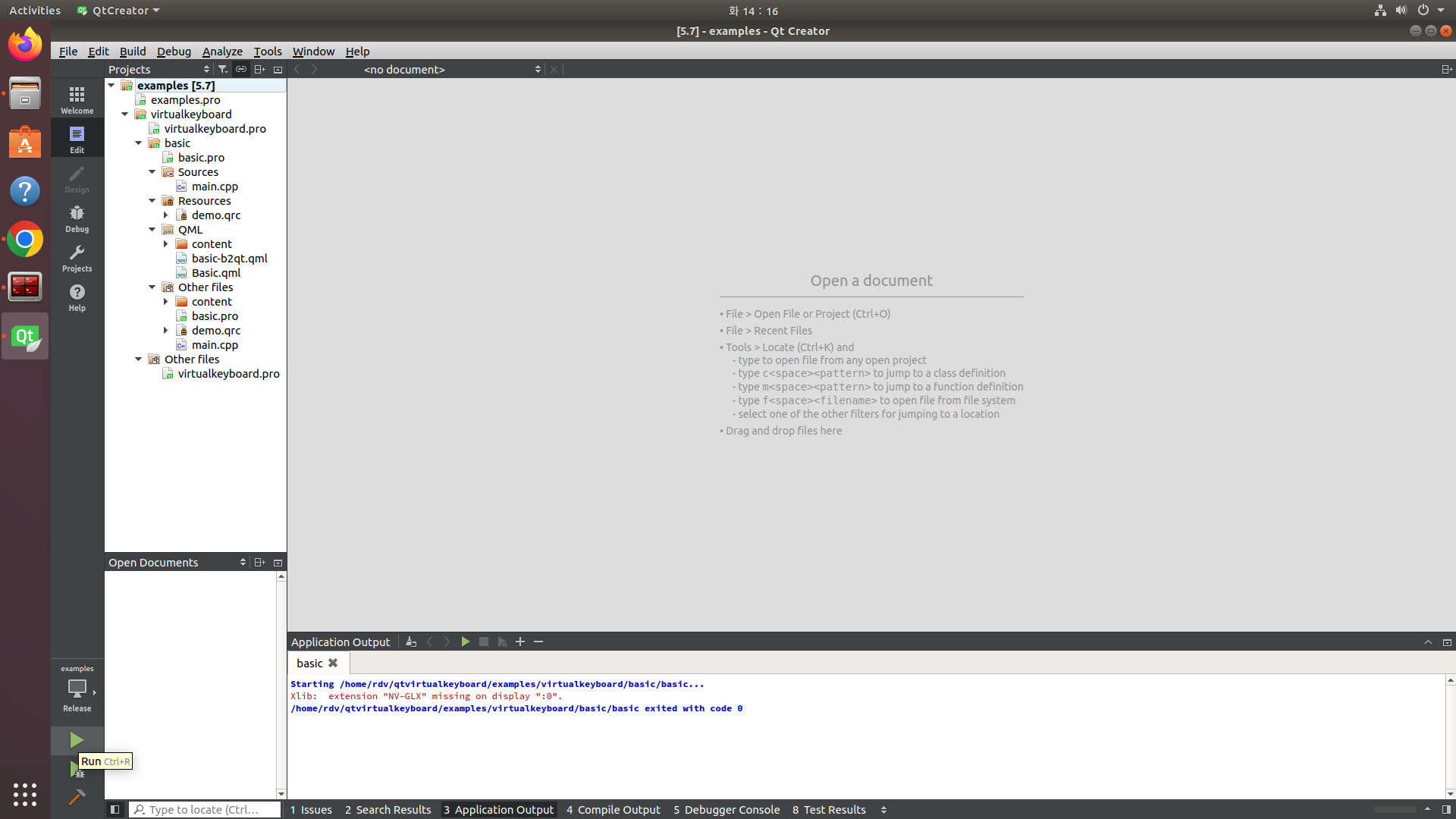Zoom out the Application Output text
The width and height of the screenshot is (1456, 819).
tap(538, 642)
